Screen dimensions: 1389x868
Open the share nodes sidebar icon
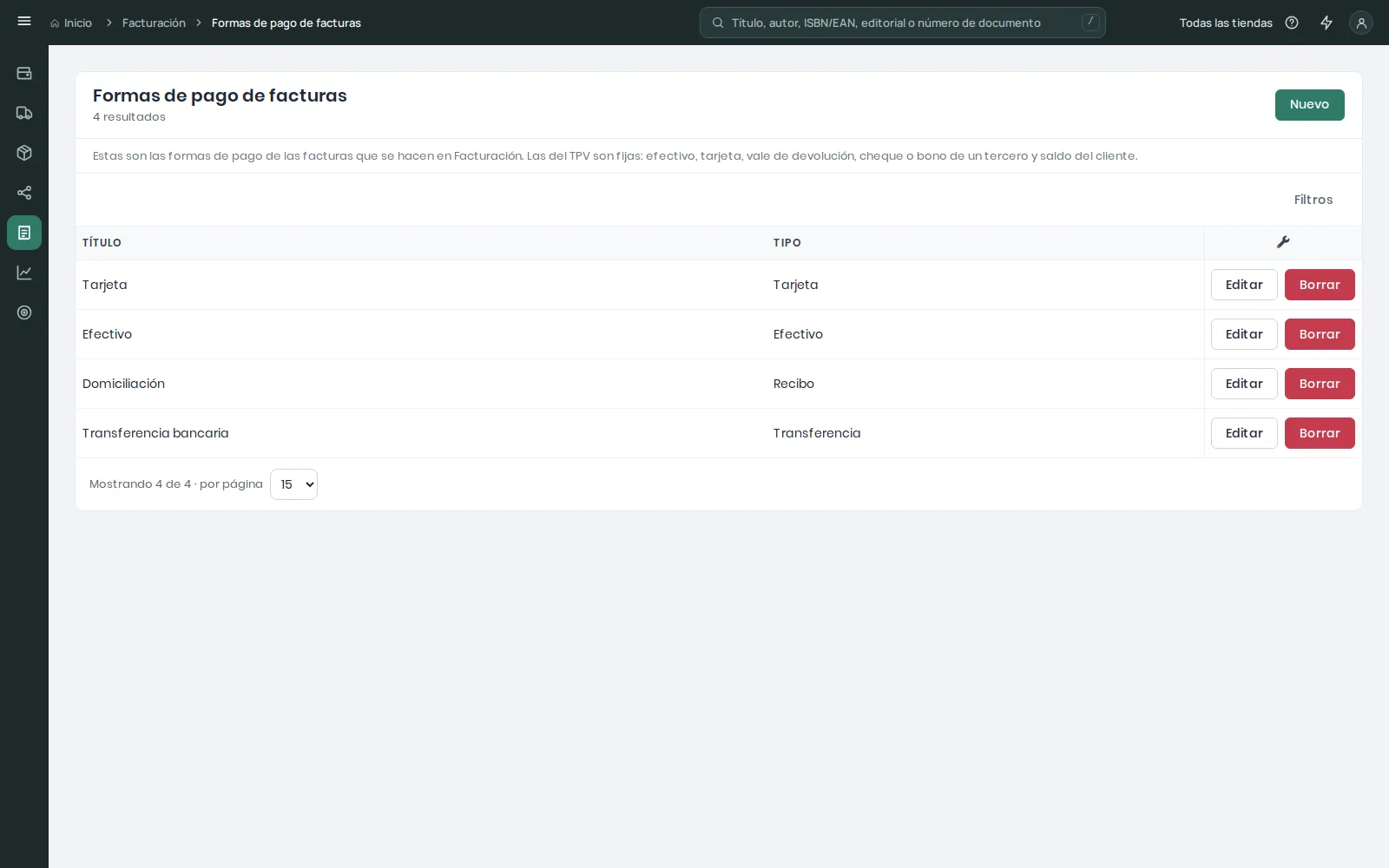pyautogui.click(x=24, y=193)
